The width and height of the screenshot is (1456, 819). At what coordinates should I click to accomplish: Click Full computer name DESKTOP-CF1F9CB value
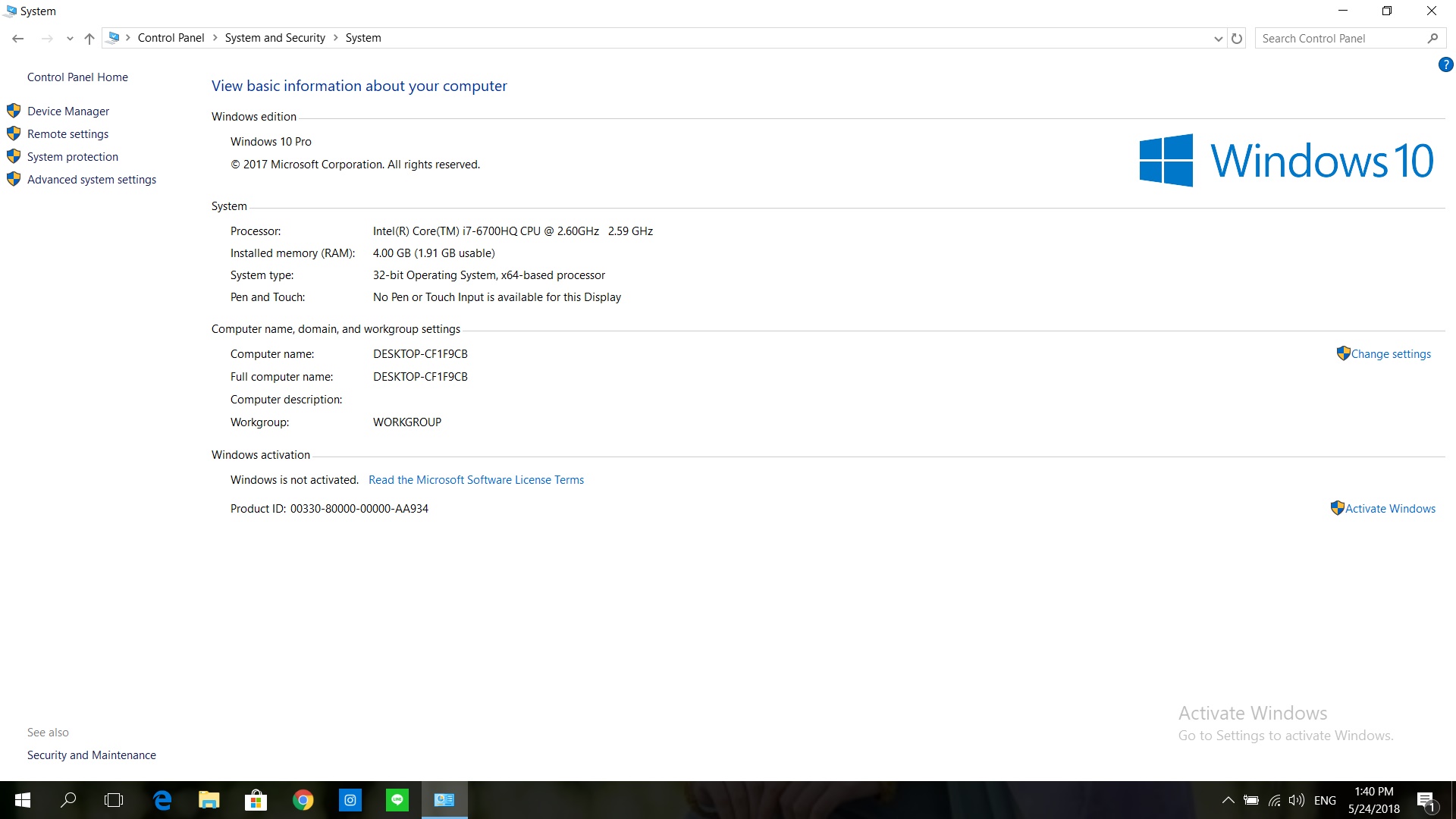click(420, 377)
